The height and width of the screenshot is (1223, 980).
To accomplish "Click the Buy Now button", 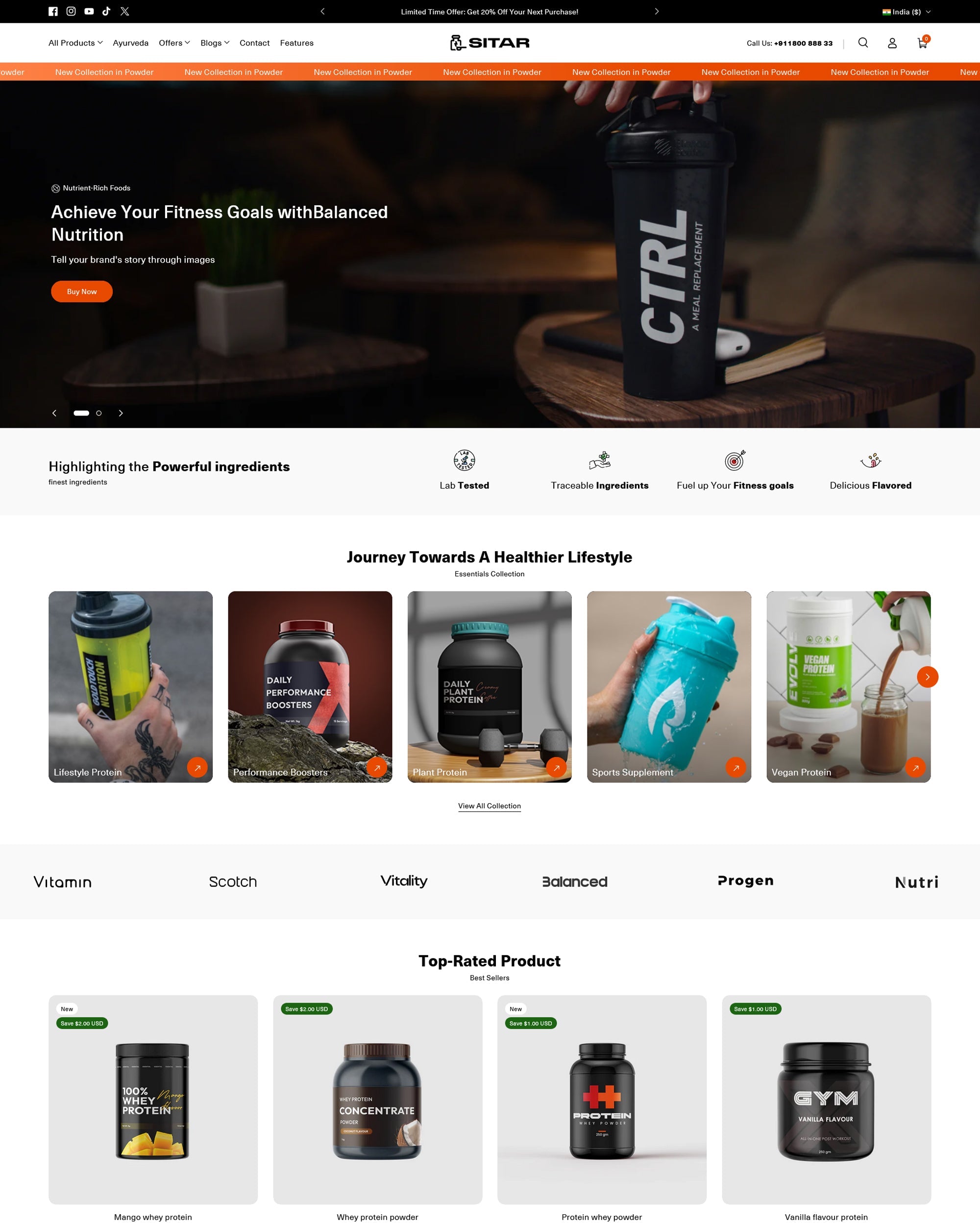I will (82, 291).
